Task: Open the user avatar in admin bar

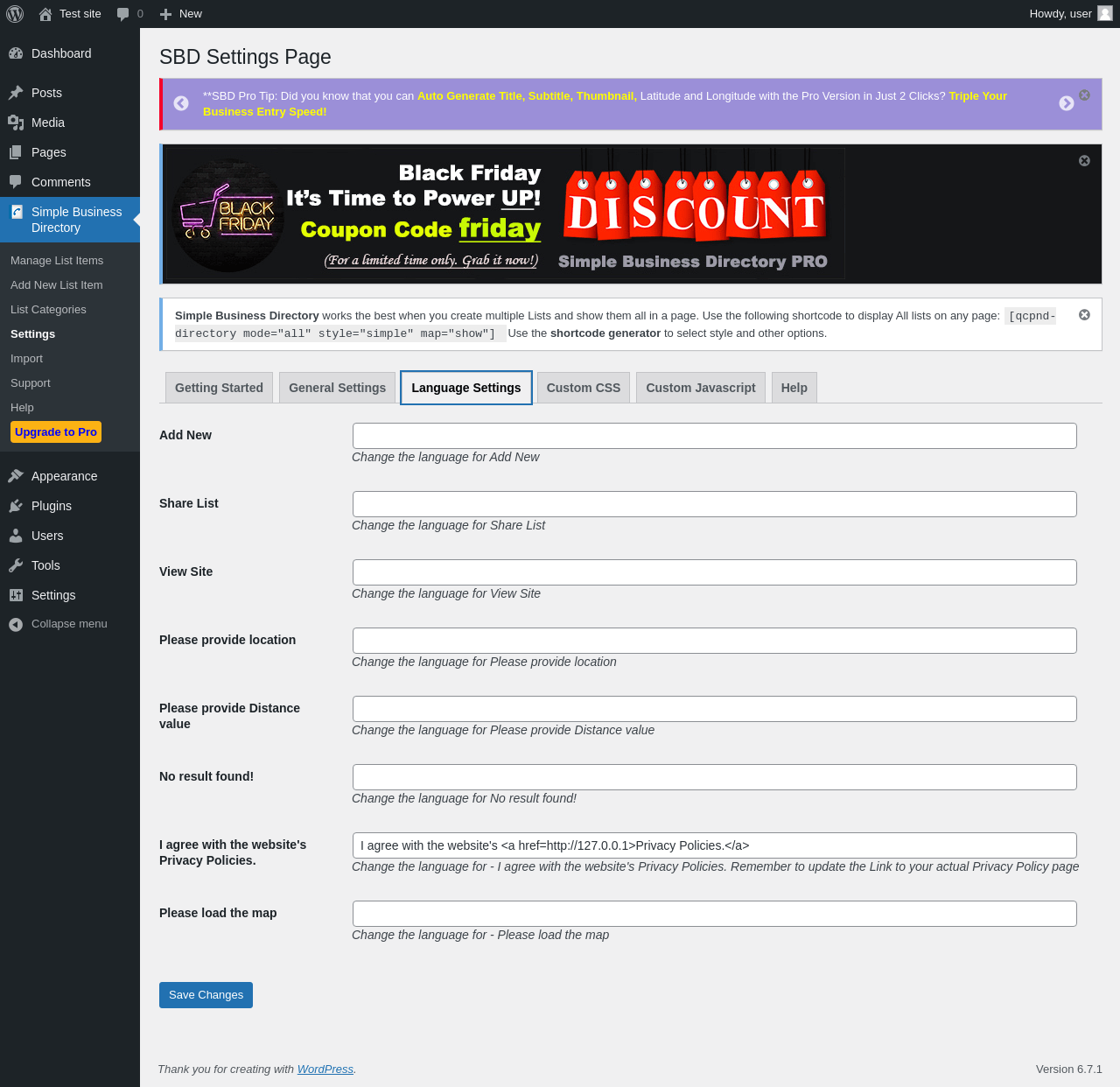Action: pos(1105,14)
